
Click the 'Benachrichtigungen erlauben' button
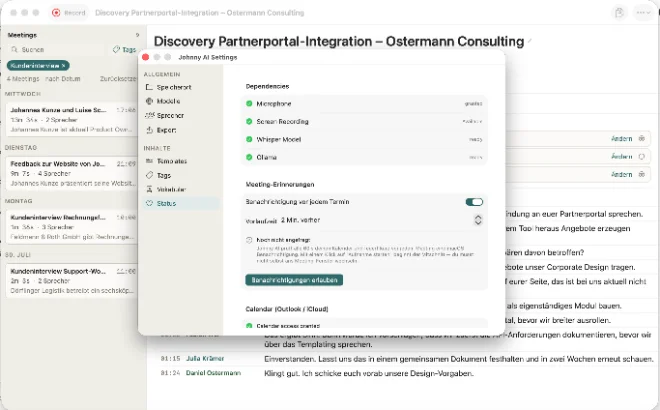[294, 280]
